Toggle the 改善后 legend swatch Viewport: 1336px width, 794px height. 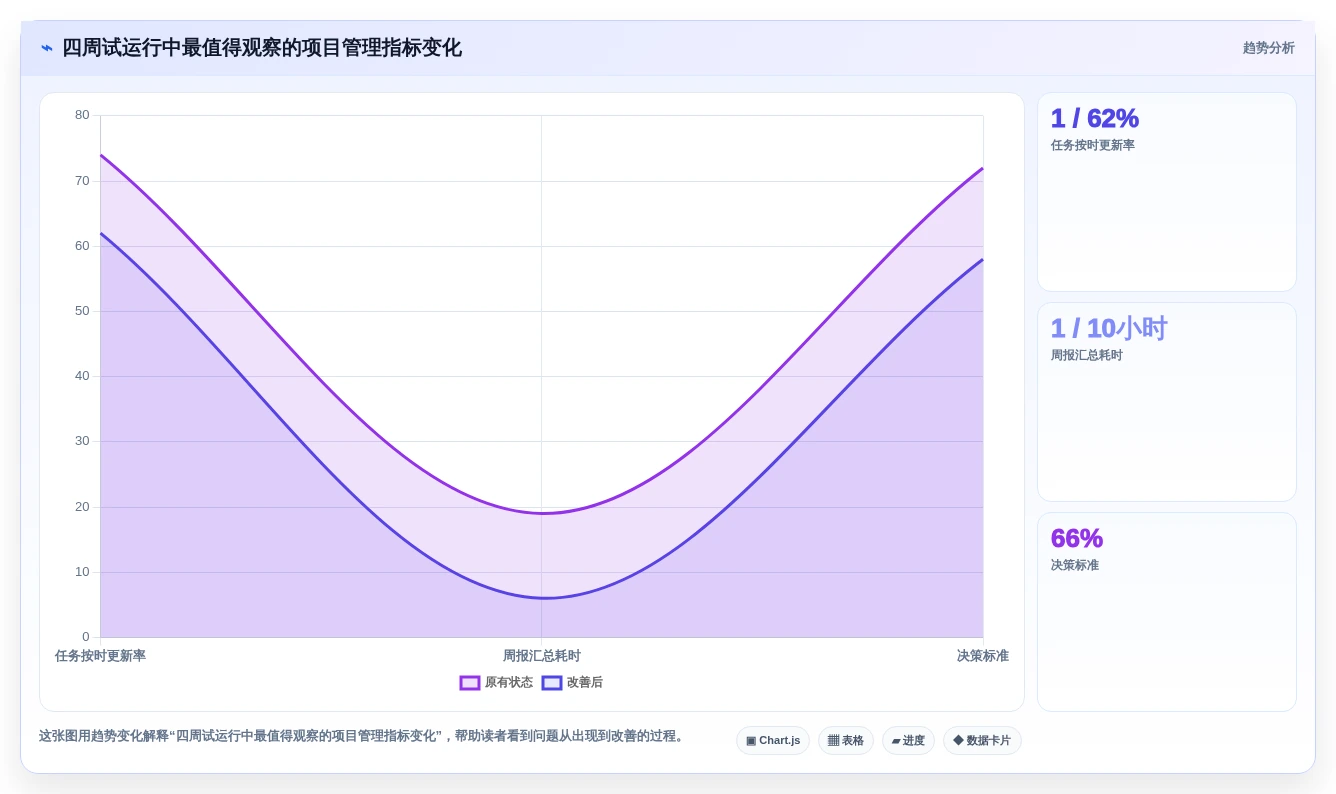pos(552,683)
